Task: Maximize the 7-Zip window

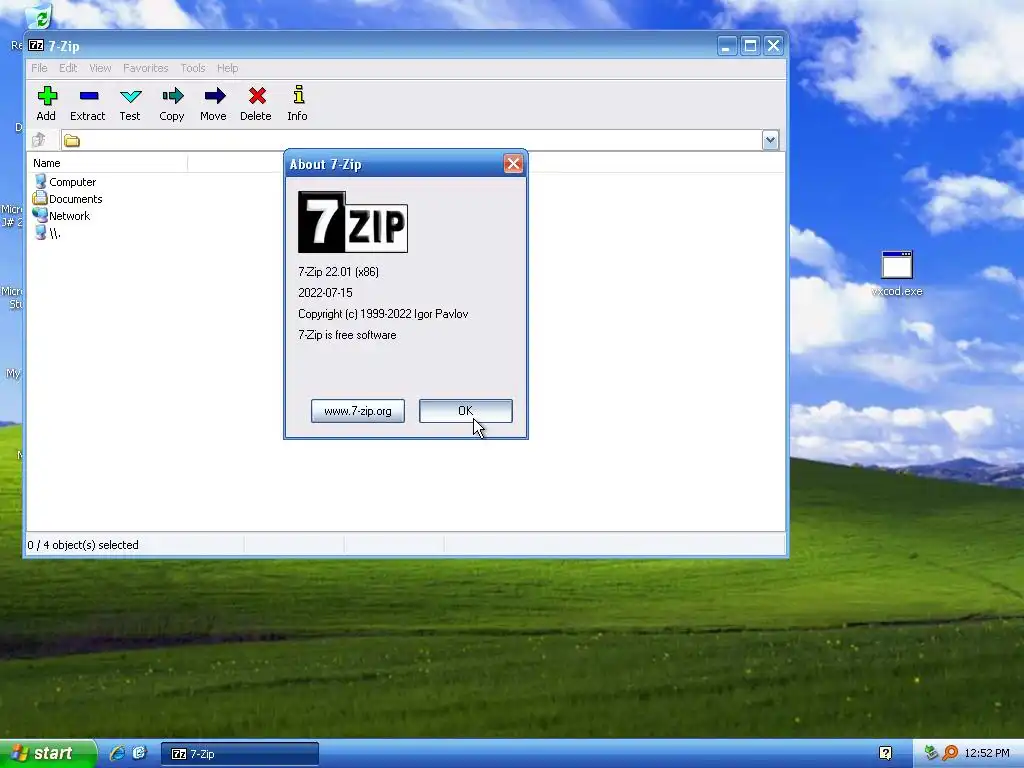Action: click(750, 46)
